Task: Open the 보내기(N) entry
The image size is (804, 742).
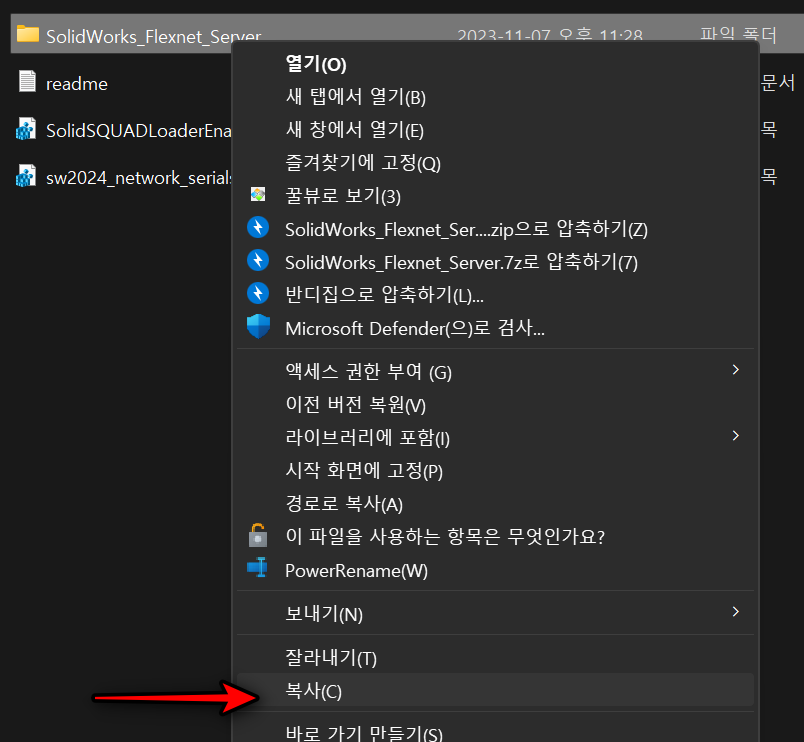Action: click(495, 613)
